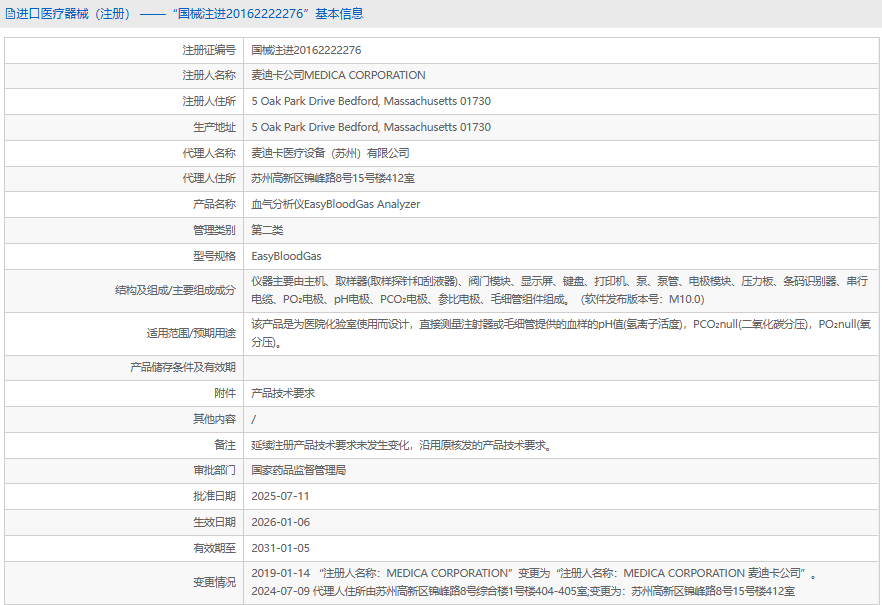The image size is (882, 605).
Task: Select management class "第二类"
Action: (x=267, y=230)
